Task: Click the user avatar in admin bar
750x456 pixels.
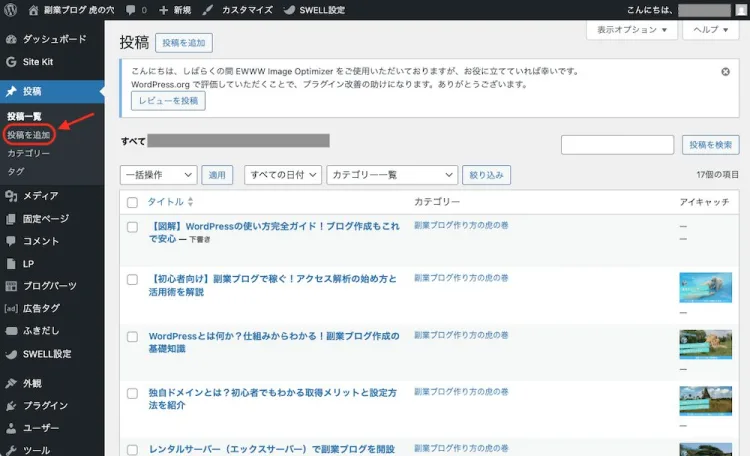Action: point(741,10)
